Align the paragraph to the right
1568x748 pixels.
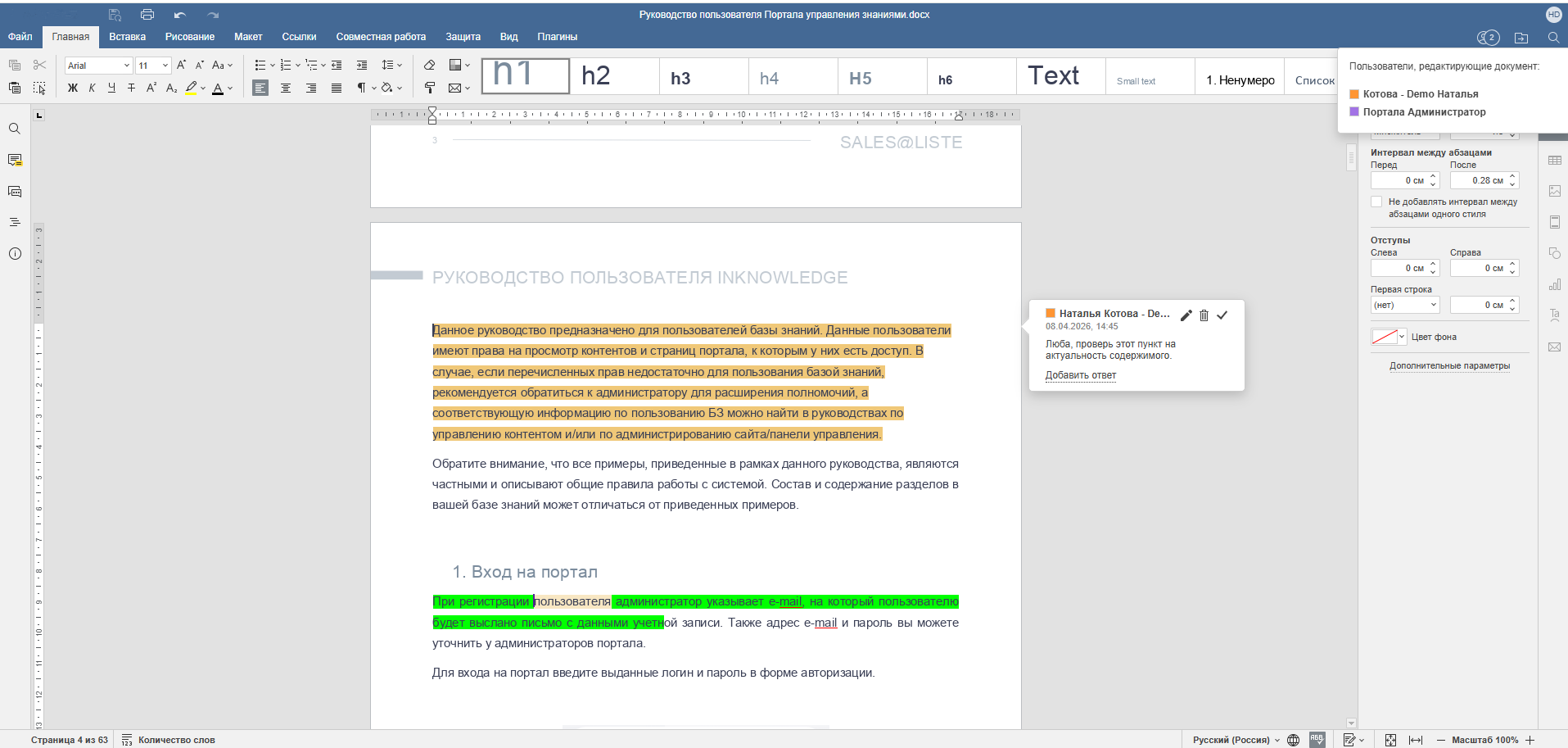311,88
